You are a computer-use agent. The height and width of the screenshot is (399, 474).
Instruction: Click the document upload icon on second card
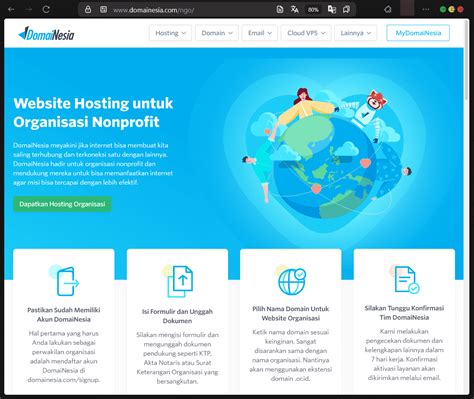(x=178, y=281)
